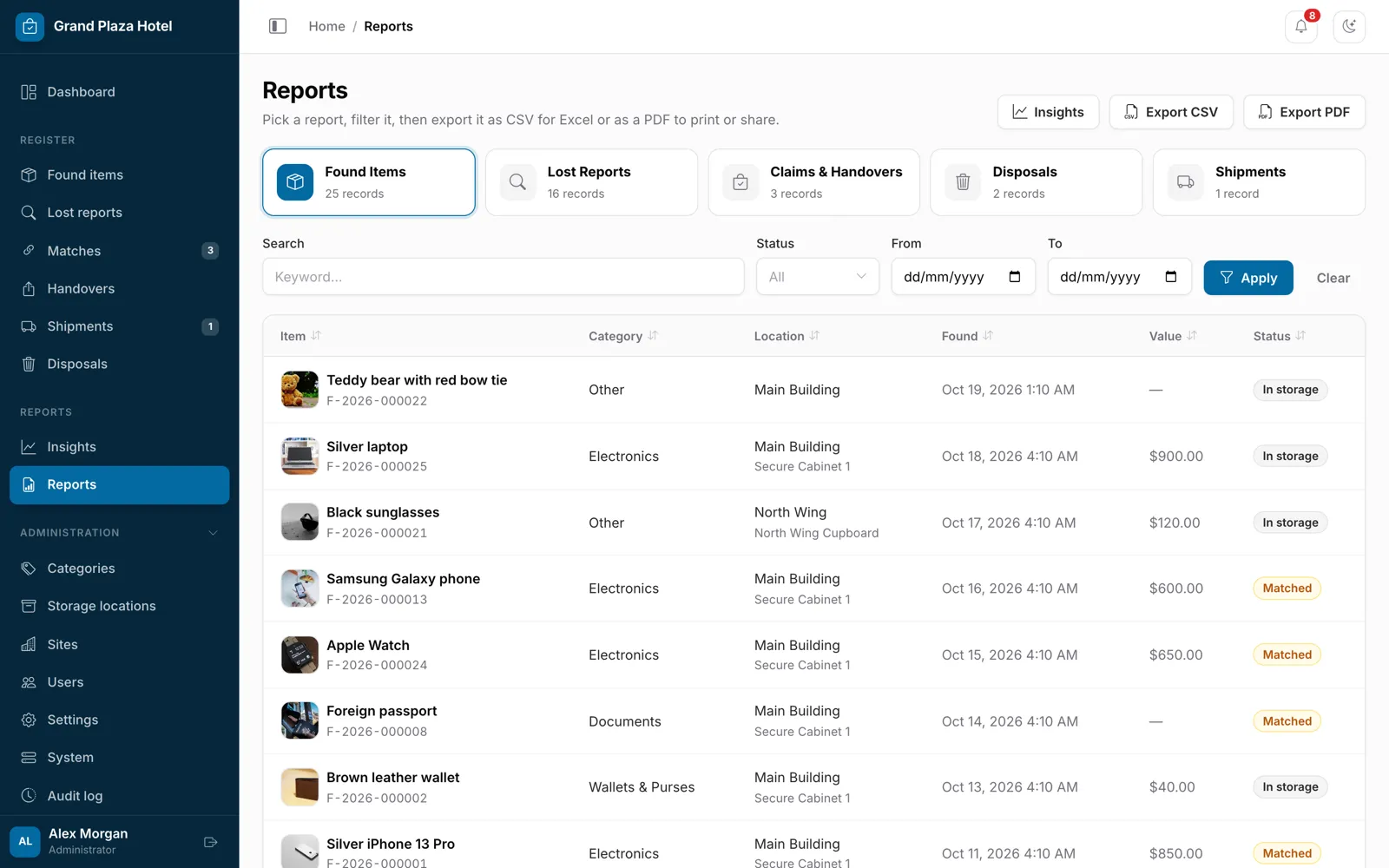Viewport: 1389px width, 868px height.
Task: Click the Grand Plaza Hotel logo icon
Action: point(30,26)
